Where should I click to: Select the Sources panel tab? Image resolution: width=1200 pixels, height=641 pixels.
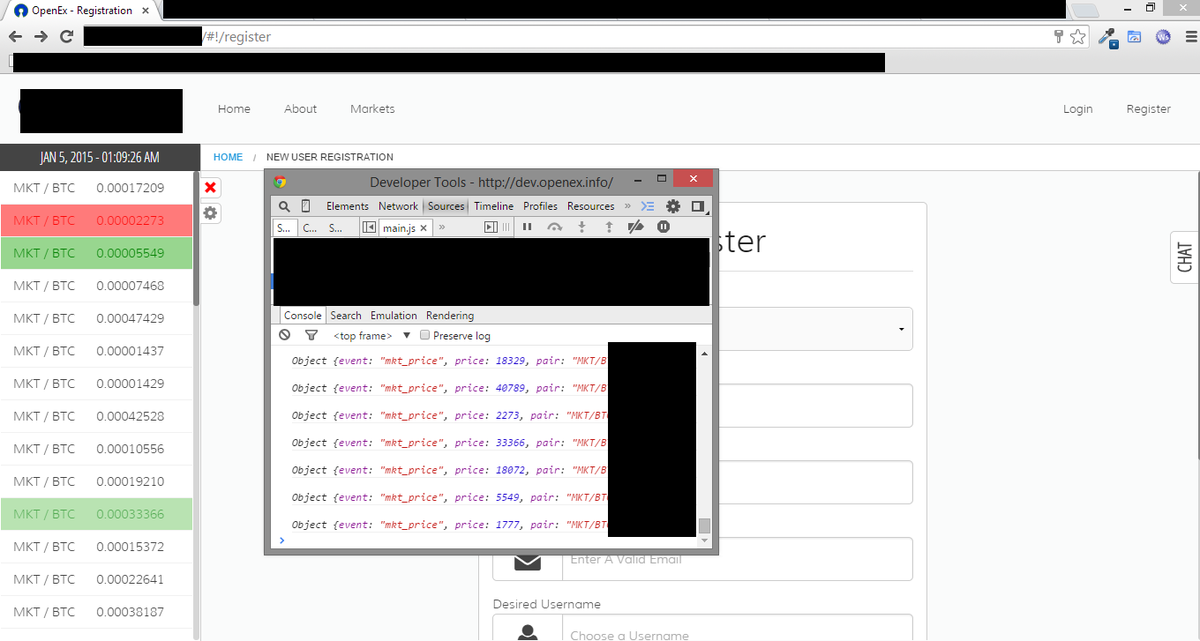pos(446,206)
